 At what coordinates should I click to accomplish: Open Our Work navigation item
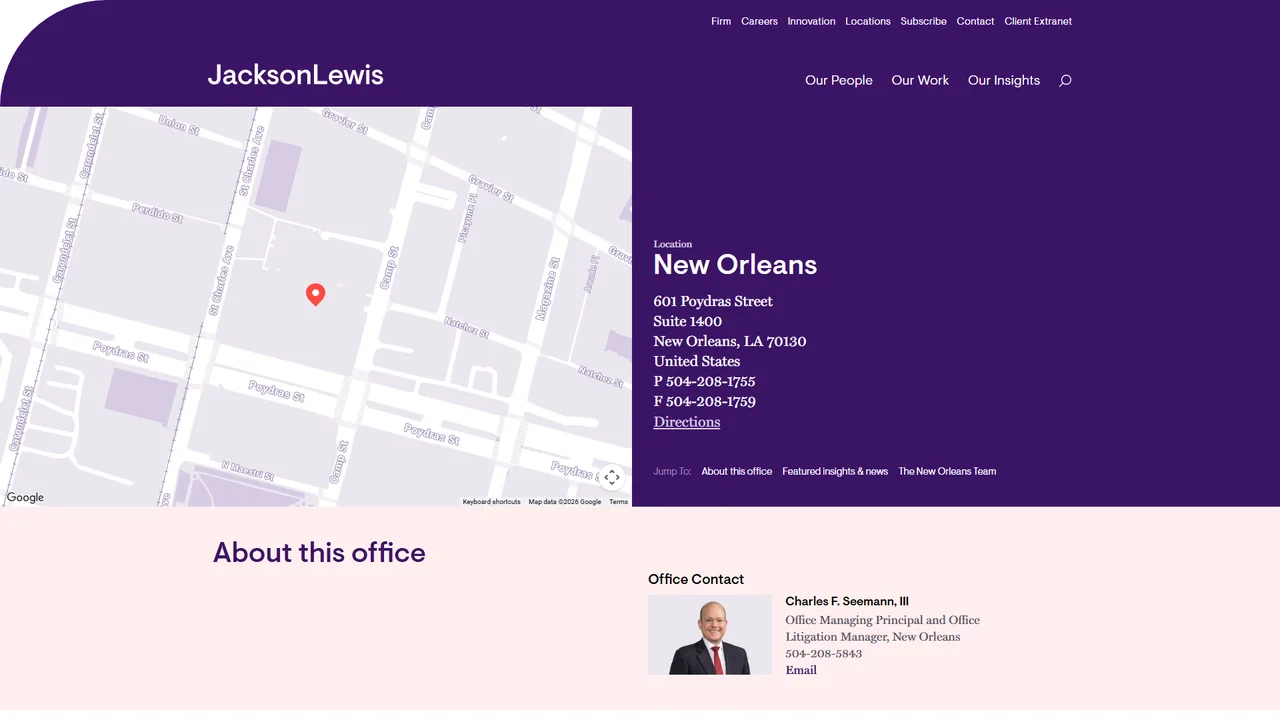(920, 80)
